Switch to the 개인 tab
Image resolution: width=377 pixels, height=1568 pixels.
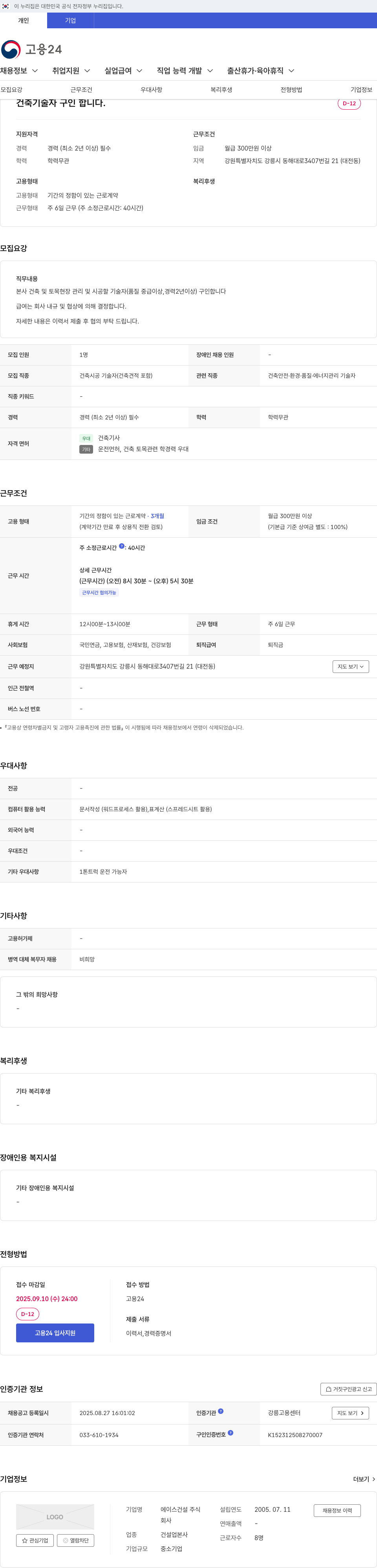coord(23,21)
